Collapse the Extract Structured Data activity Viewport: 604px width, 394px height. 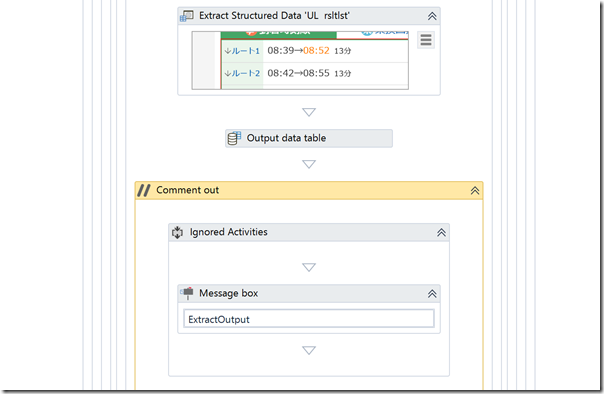(432, 16)
